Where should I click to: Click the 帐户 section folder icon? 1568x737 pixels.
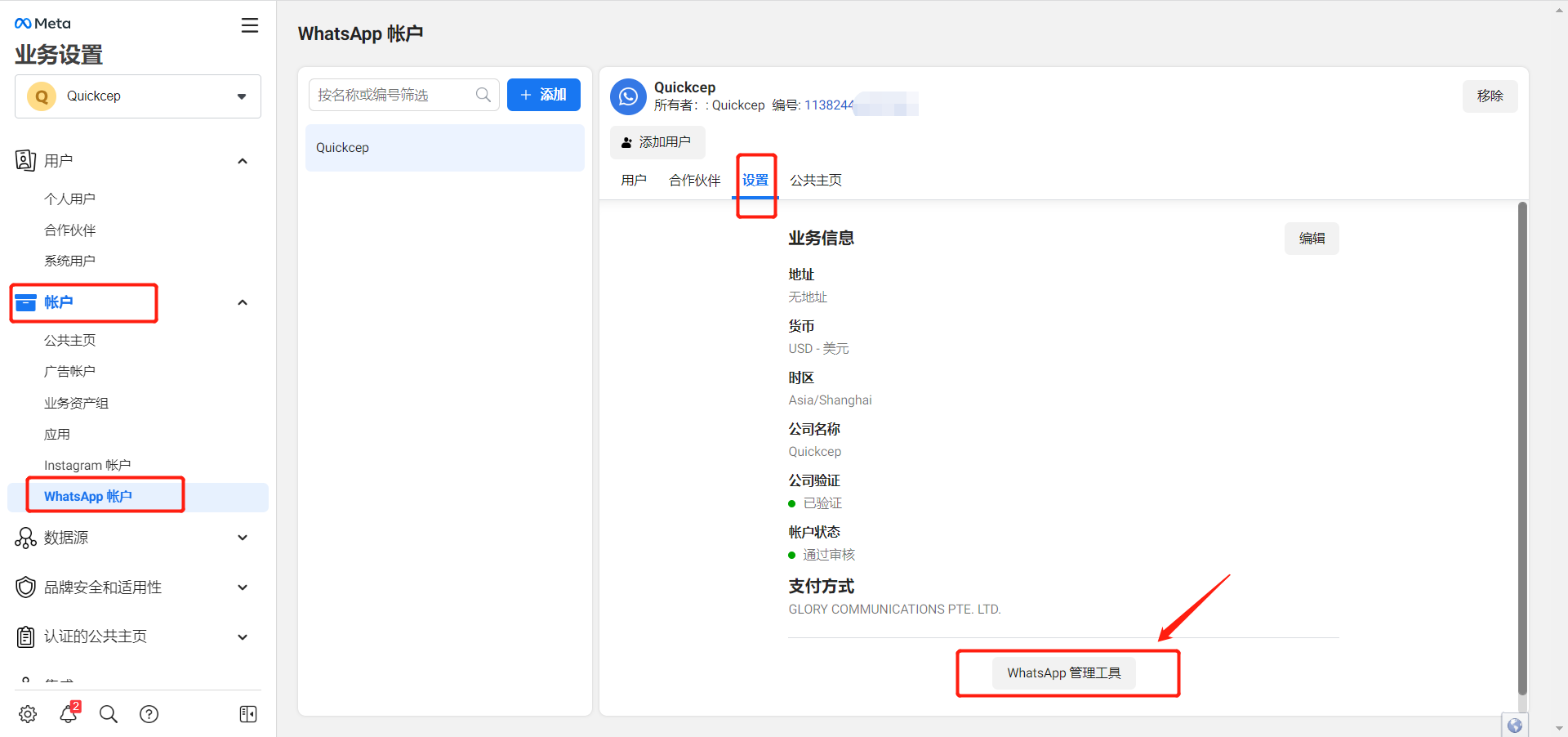tap(25, 302)
